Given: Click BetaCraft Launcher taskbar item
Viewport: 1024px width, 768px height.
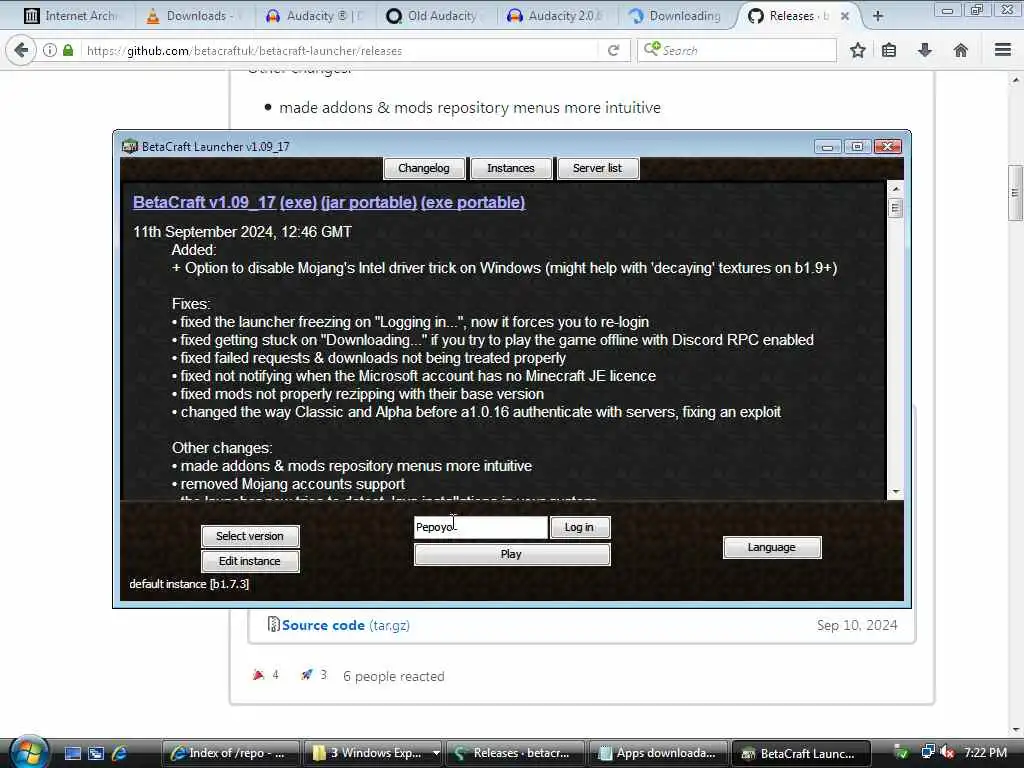Looking at the screenshot, I should pos(801,753).
